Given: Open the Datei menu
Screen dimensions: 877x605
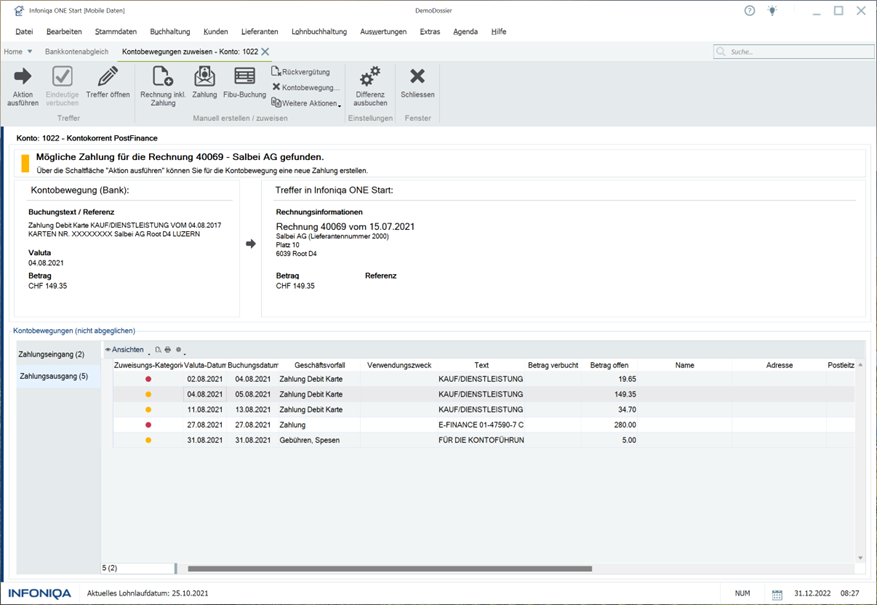Looking at the screenshot, I should (24, 32).
